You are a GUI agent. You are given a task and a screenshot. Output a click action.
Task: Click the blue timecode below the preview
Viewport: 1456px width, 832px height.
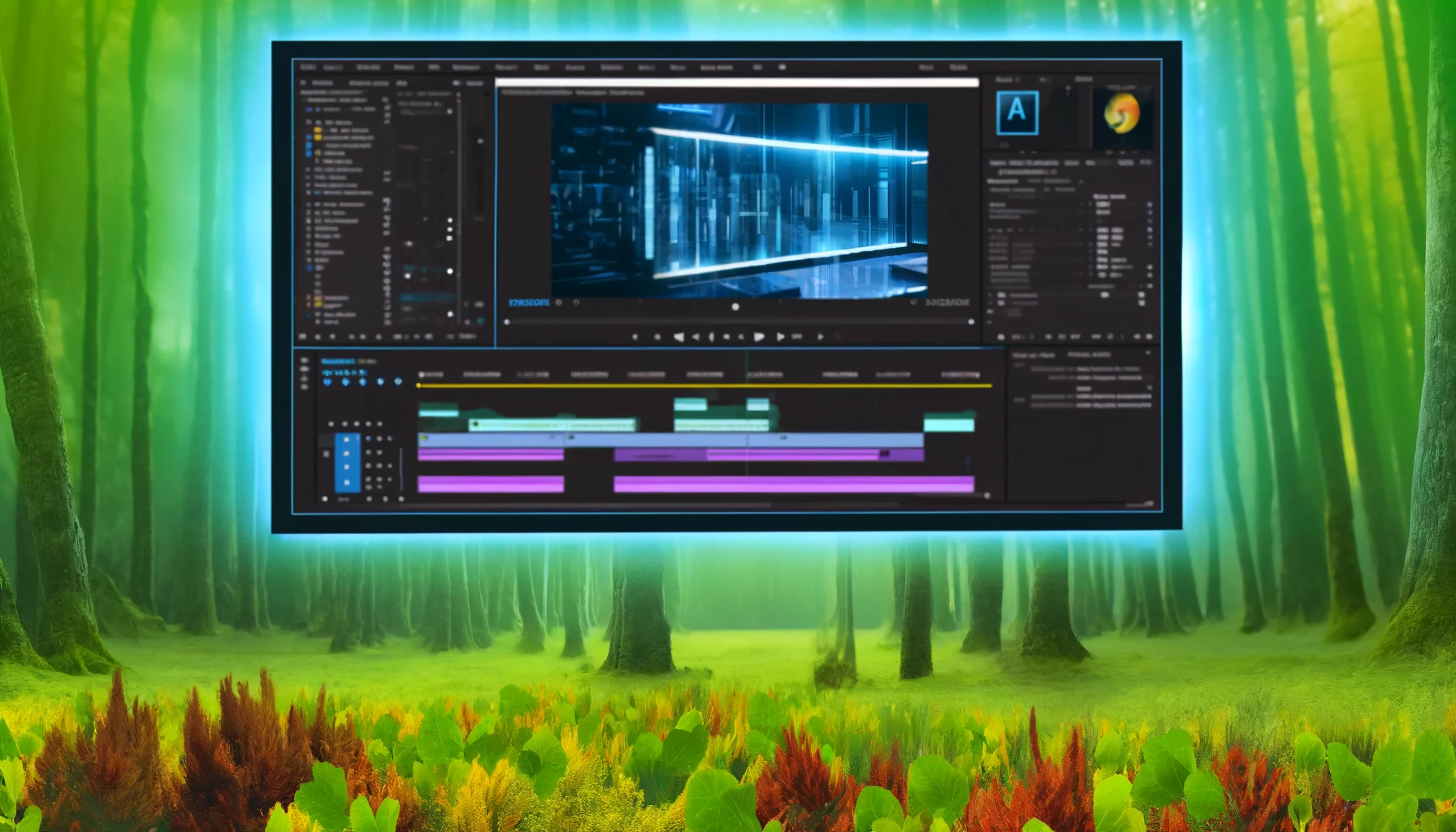click(x=529, y=303)
